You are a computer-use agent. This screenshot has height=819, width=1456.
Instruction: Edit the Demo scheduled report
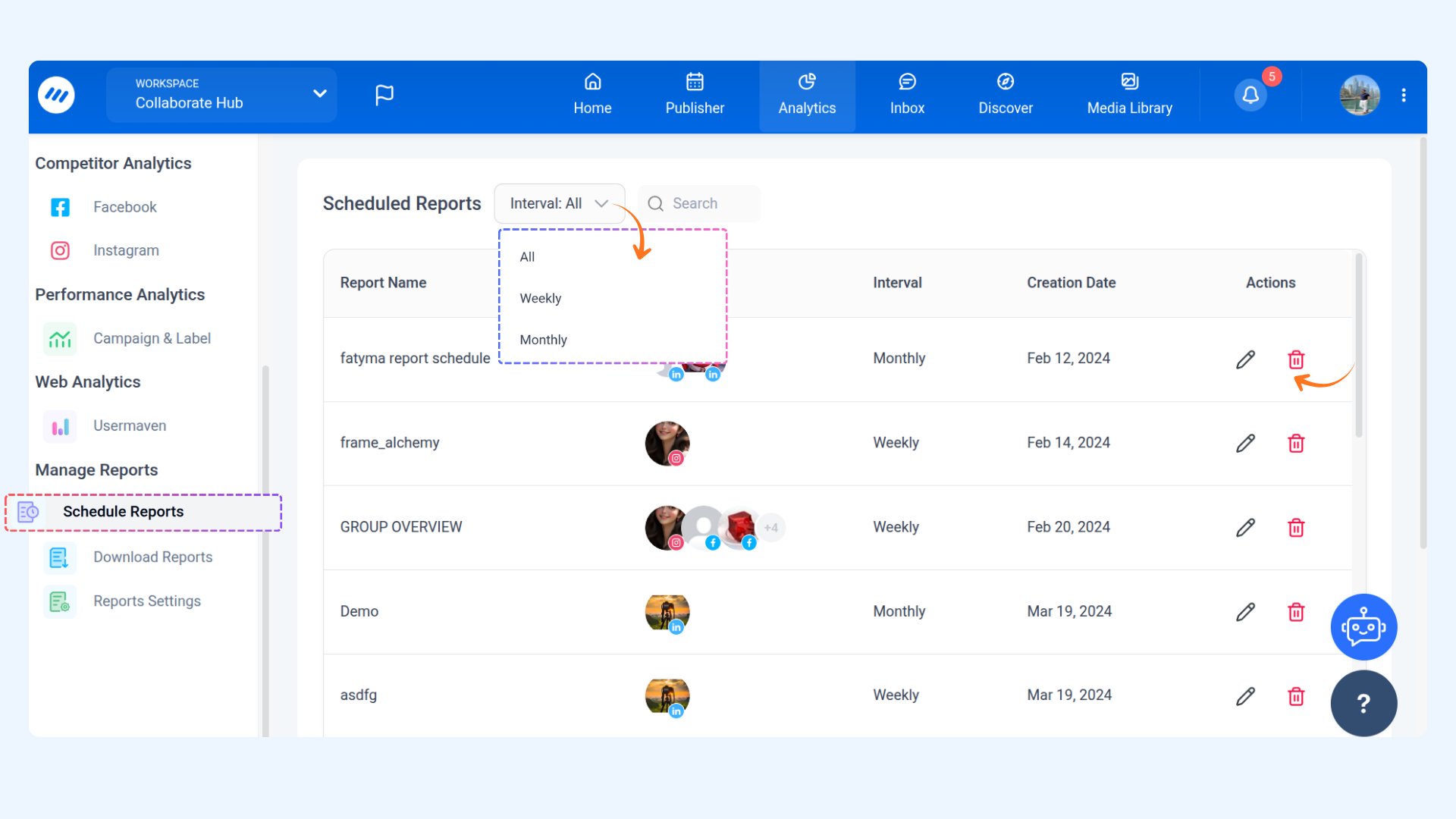point(1245,612)
